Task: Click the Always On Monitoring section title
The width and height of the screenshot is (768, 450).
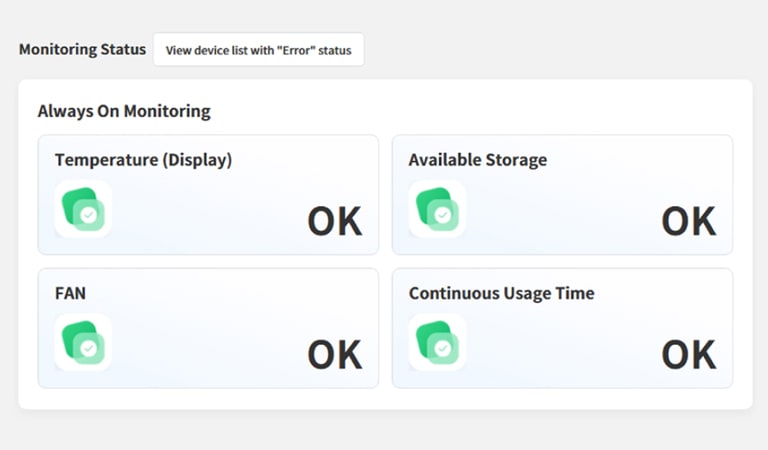Action: point(124,111)
